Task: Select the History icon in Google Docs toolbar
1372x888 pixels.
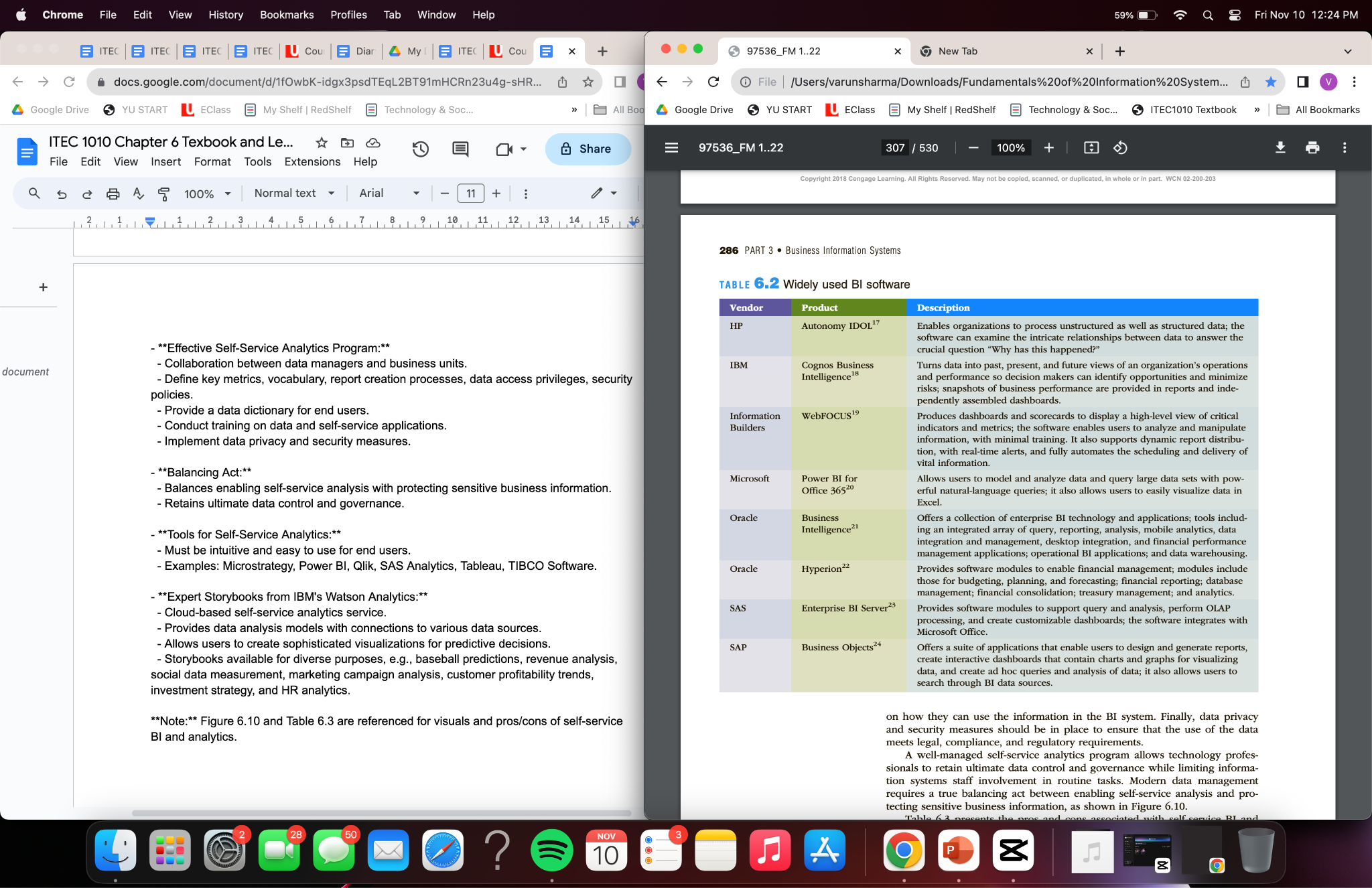Action: tap(421, 149)
